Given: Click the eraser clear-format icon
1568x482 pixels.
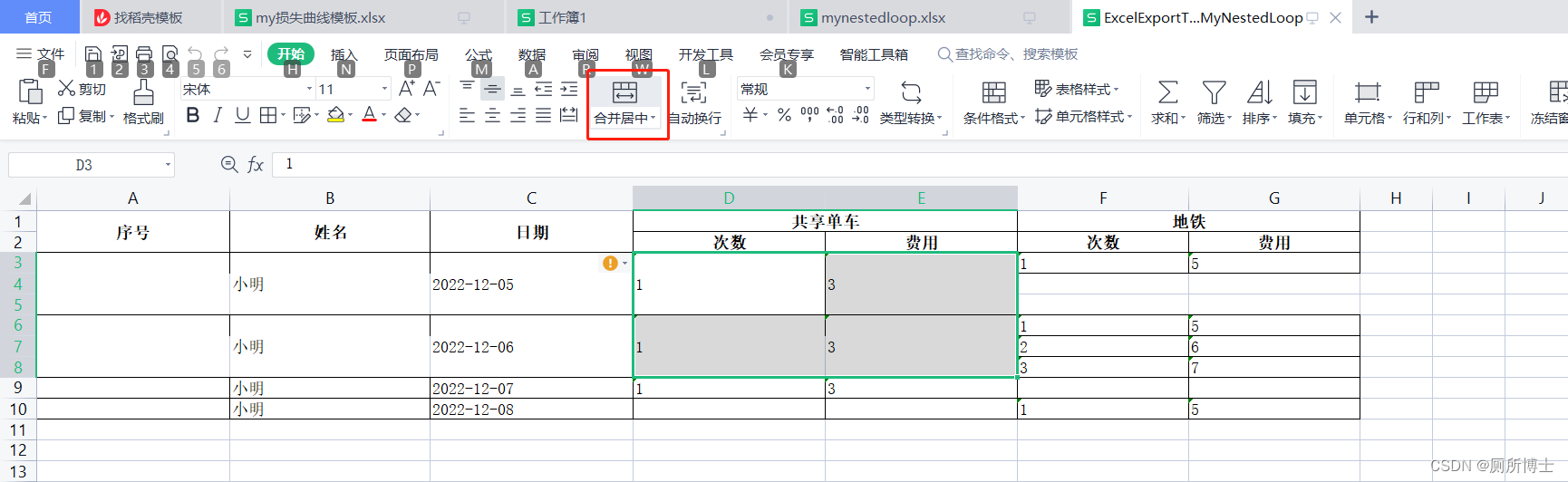Looking at the screenshot, I should (403, 115).
